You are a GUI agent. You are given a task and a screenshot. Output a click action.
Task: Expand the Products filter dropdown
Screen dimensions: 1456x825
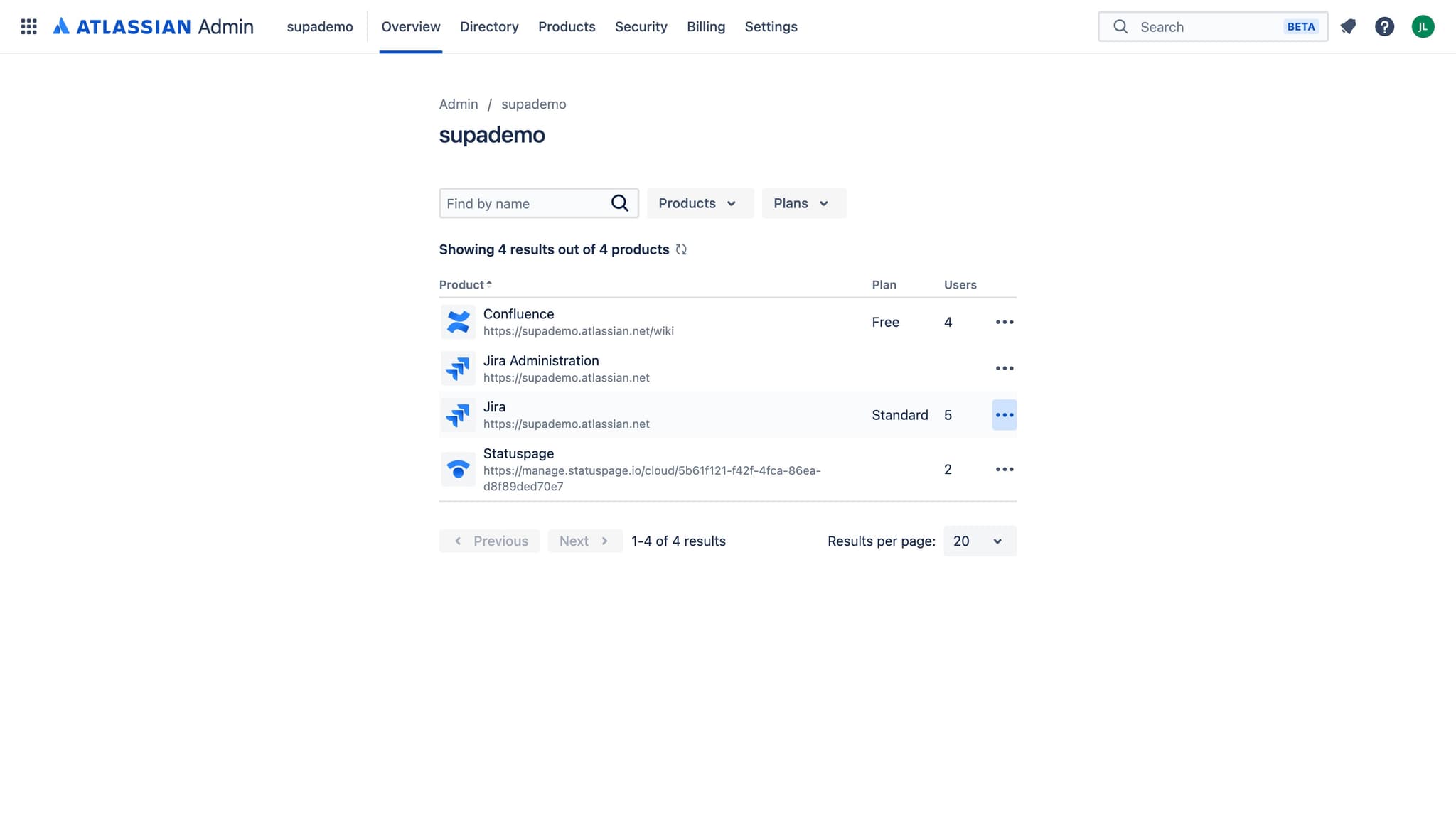pos(700,203)
